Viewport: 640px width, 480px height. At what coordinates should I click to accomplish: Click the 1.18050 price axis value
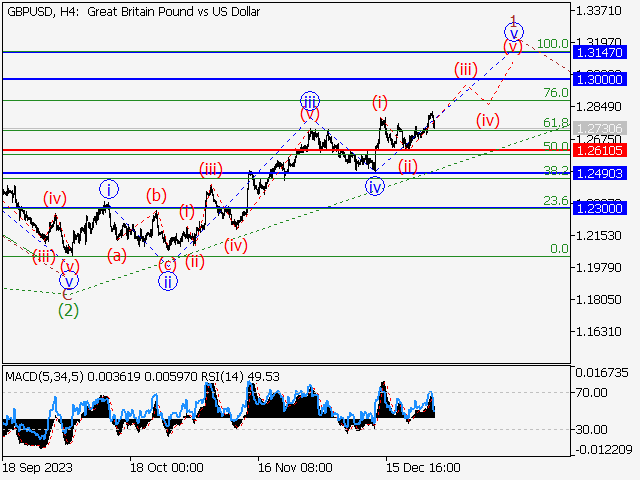pyautogui.click(x=598, y=300)
